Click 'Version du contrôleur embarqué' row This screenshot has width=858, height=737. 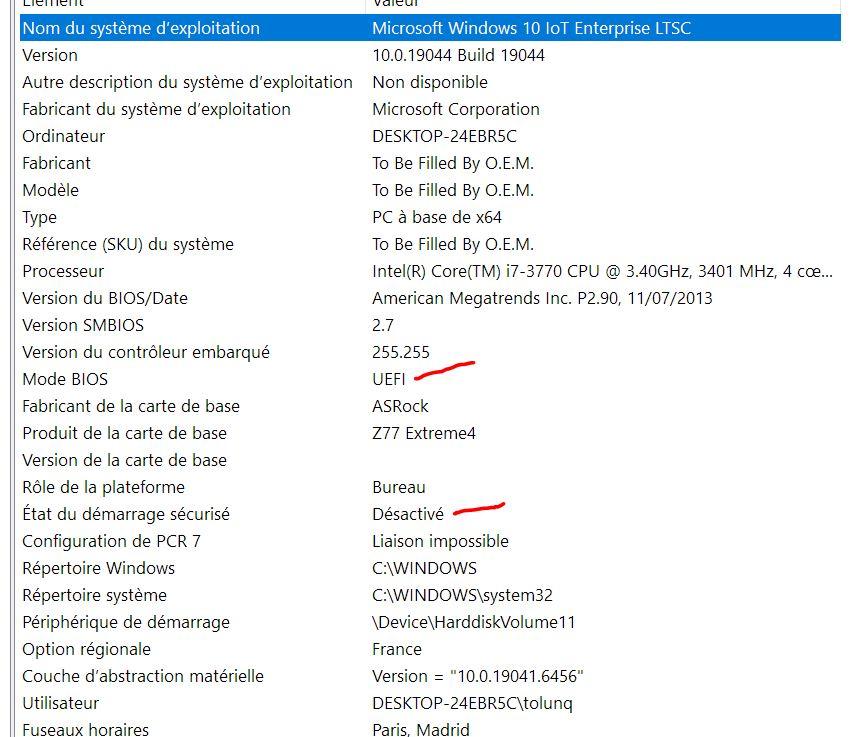coord(146,352)
